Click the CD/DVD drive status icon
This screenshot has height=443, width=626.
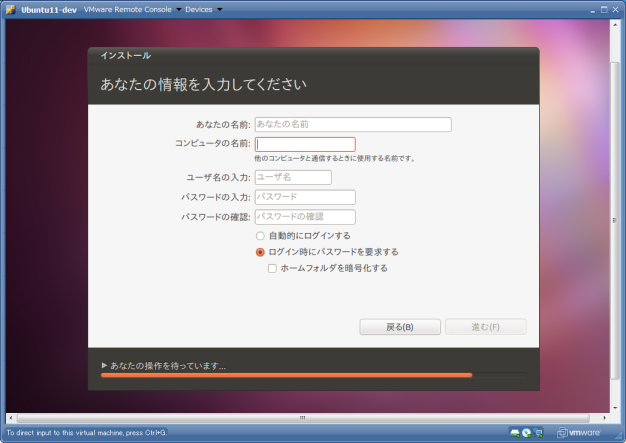coord(527,433)
